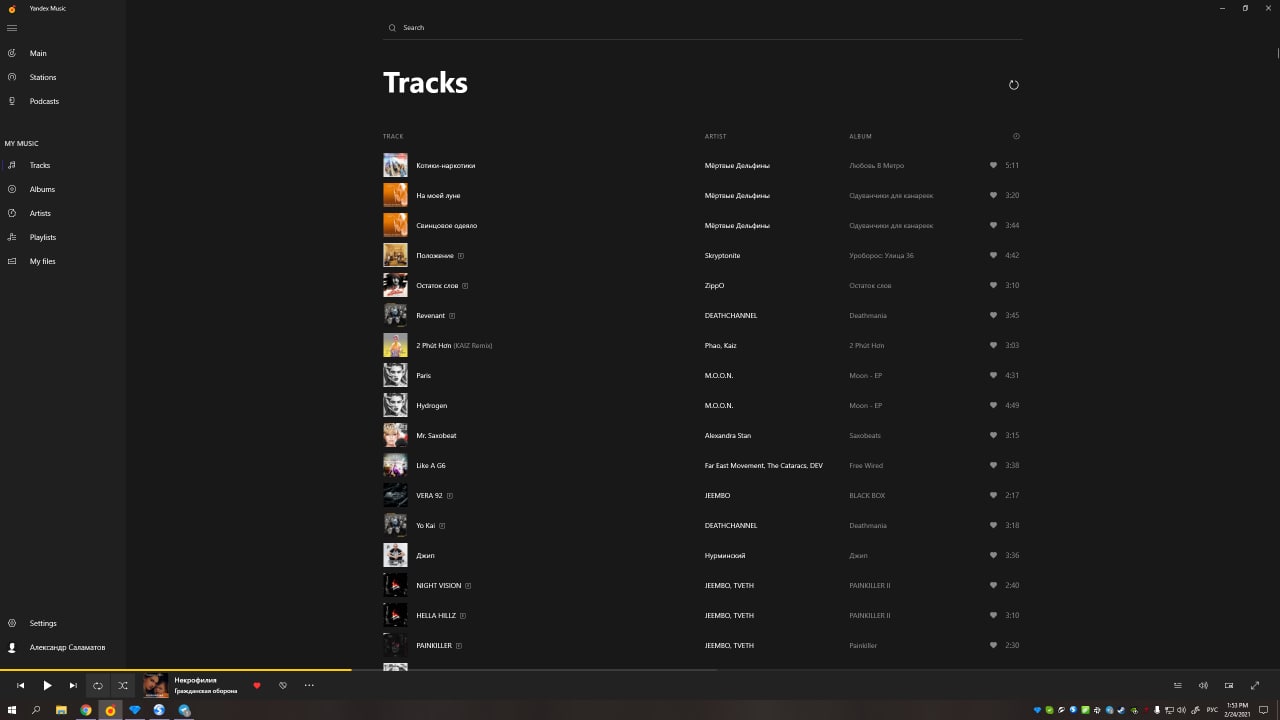Open the play queue list icon
Screen dimensions: 1280x720
pyautogui.click(x=1177, y=685)
